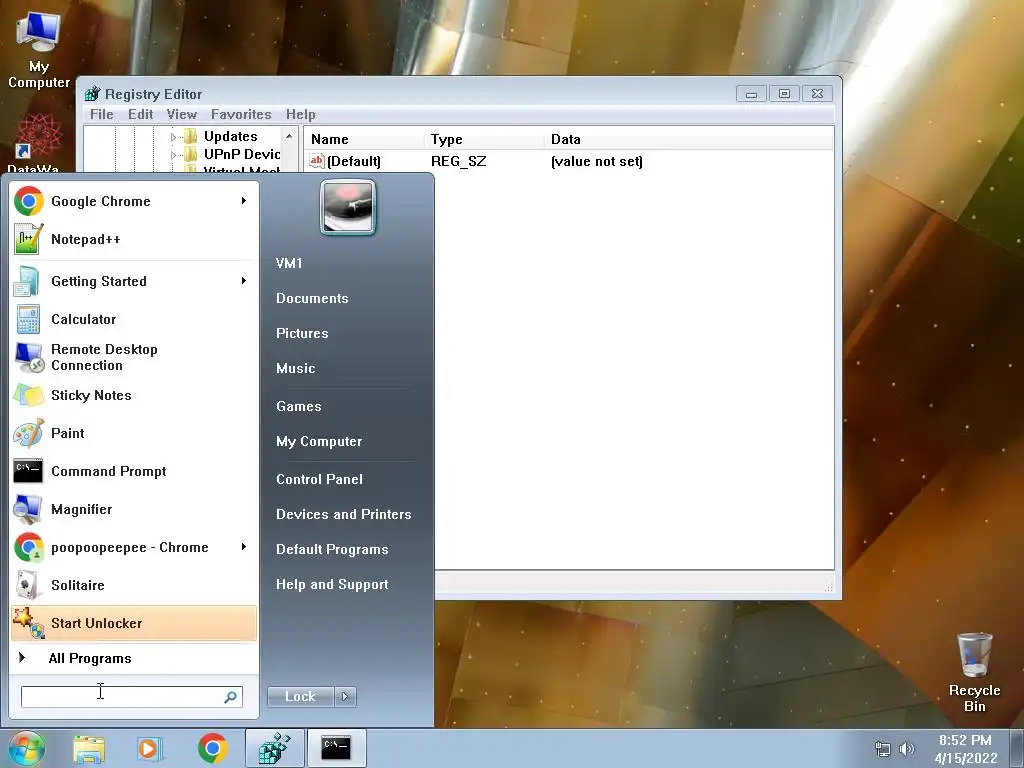1024x768 pixels.
Task: Open Magnifier tool
Action: coord(133,509)
